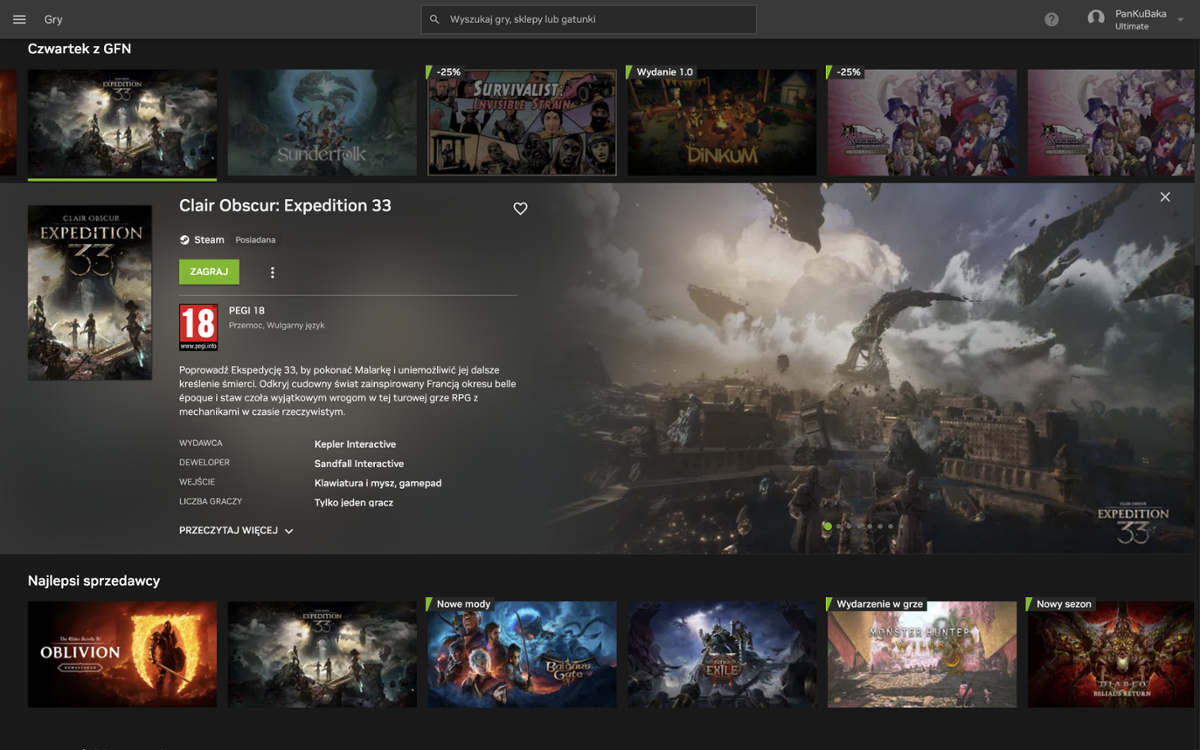Close the Clair Obscur details panel
This screenshot has height=750, width=1200.
pos(1165,197)
